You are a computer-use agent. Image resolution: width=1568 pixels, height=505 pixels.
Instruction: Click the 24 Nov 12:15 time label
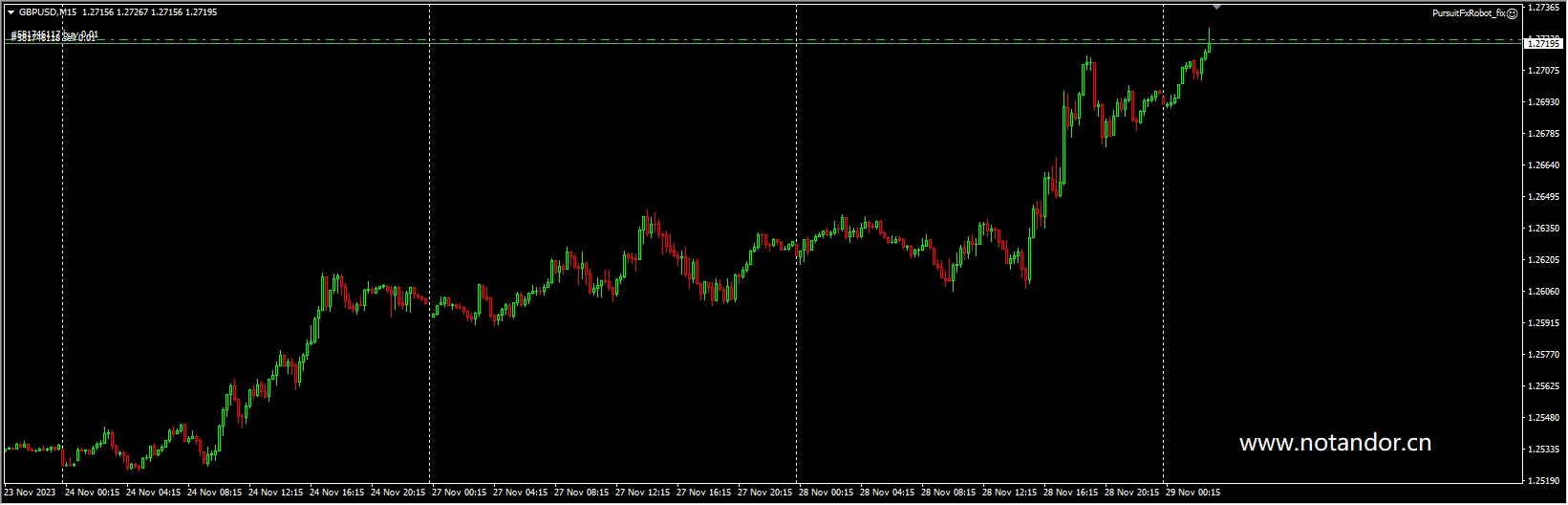[275, 494]
